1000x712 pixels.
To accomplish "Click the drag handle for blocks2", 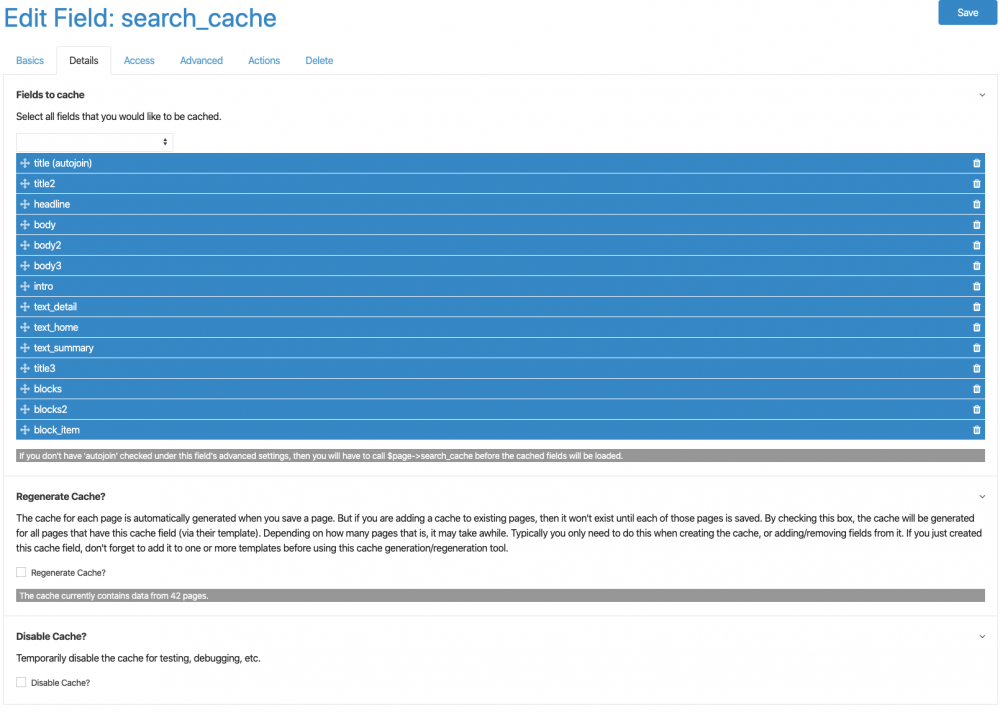I will [25, 410].
